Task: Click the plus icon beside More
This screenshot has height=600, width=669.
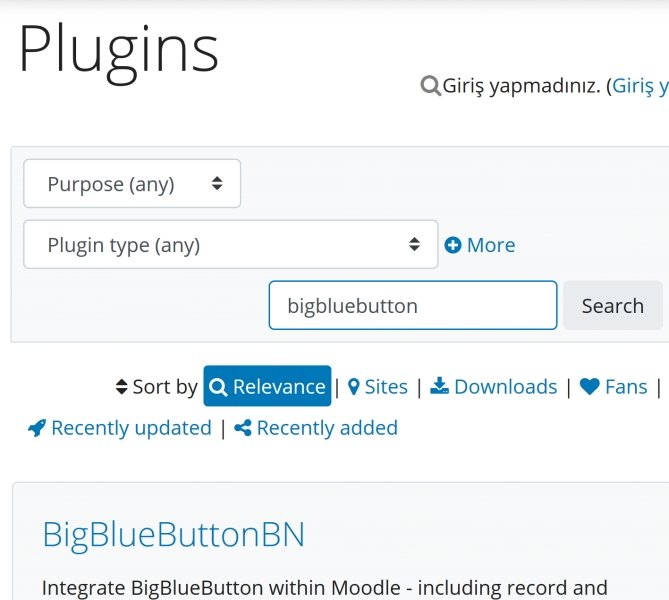Action: [453, 245]
